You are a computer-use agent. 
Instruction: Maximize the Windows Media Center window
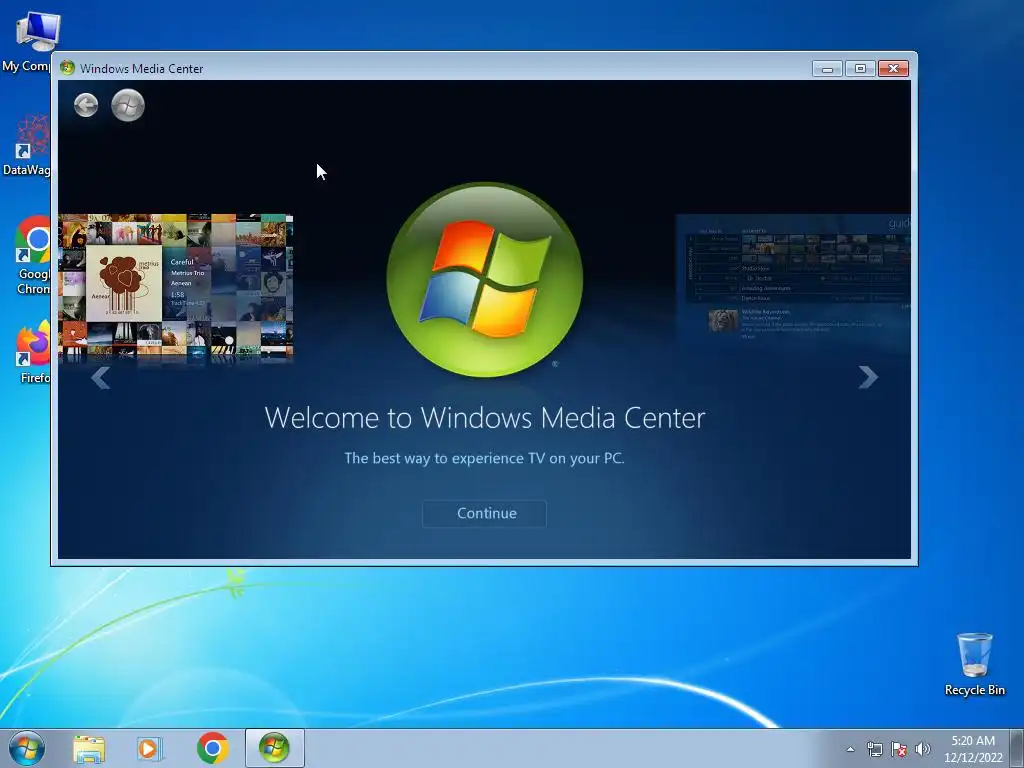(x=860, y=69)
